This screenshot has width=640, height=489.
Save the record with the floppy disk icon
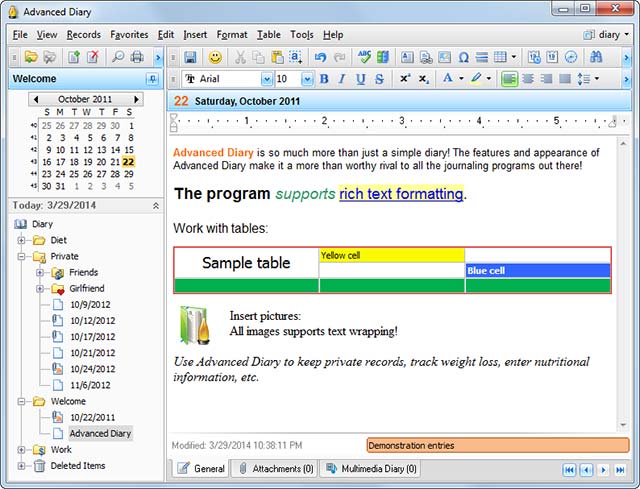tap(190, 57)
